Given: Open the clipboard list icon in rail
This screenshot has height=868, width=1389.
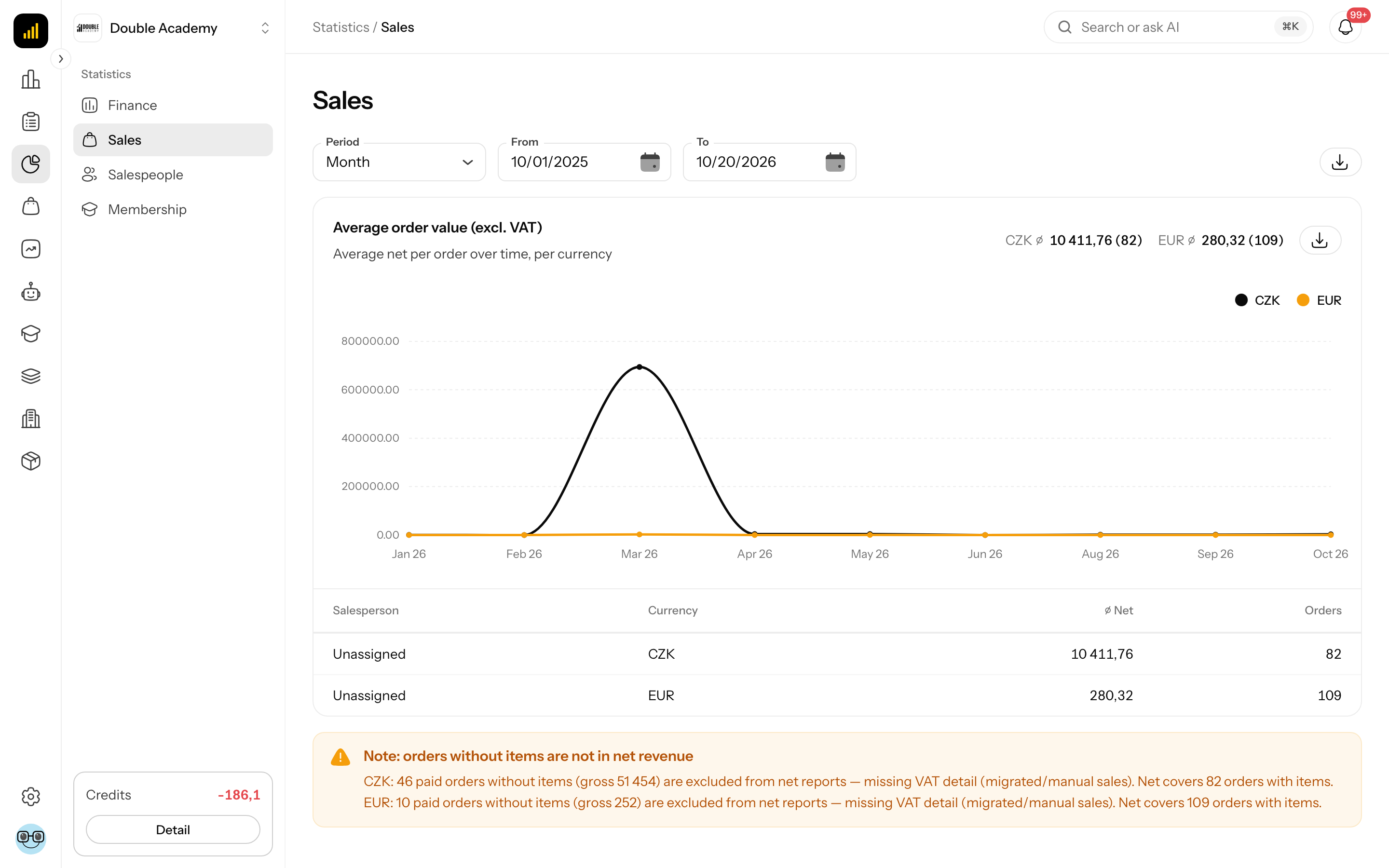Looking at the screenshot, I should [30, 122].
